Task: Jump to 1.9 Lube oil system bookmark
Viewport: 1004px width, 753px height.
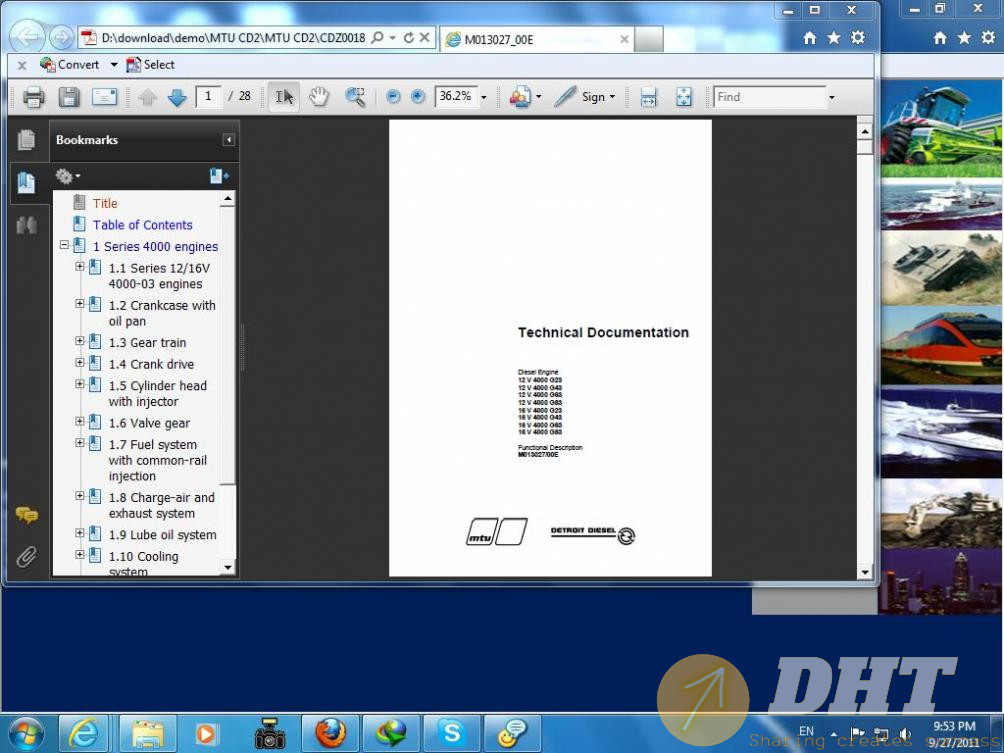Action: coord(163,535)
